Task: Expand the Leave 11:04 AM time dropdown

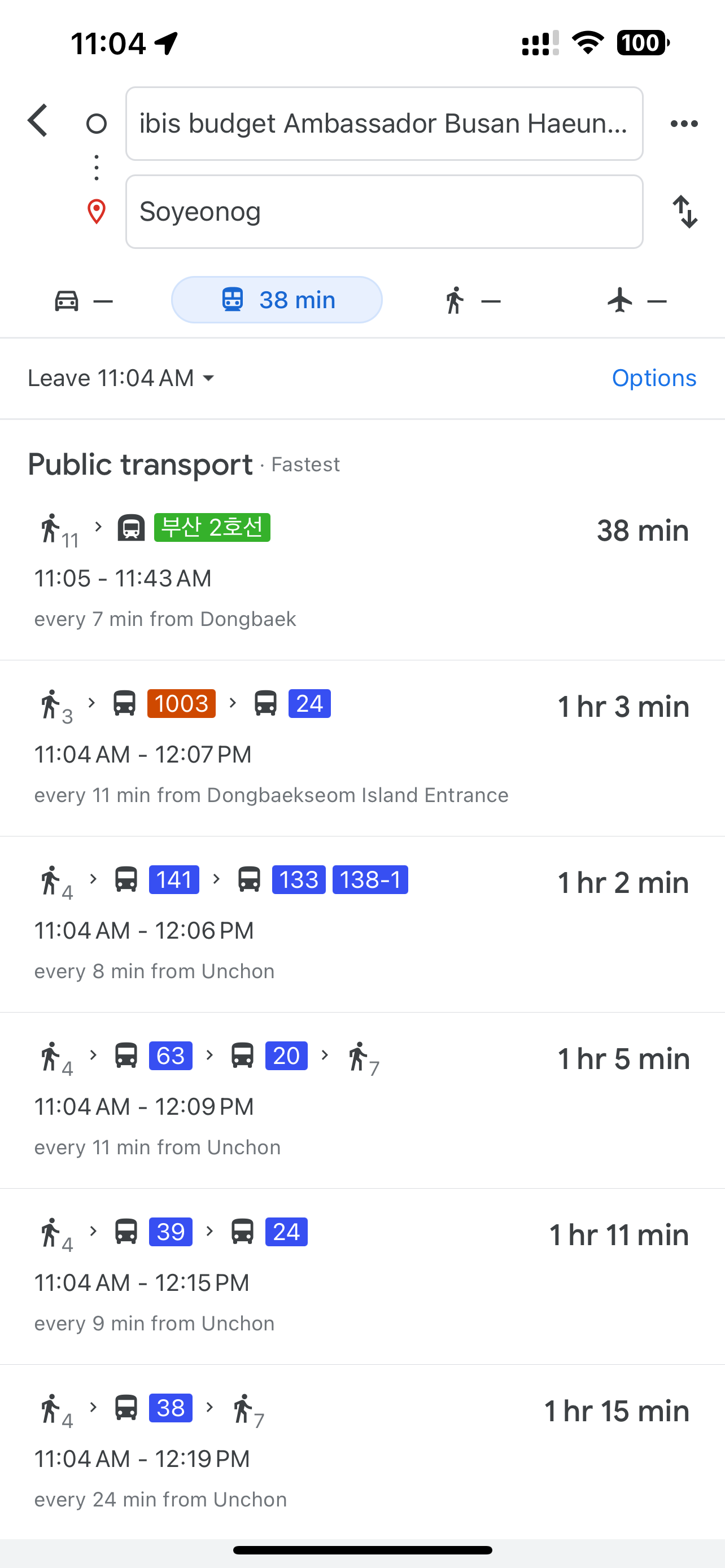Action: click(x=122, y=378)
